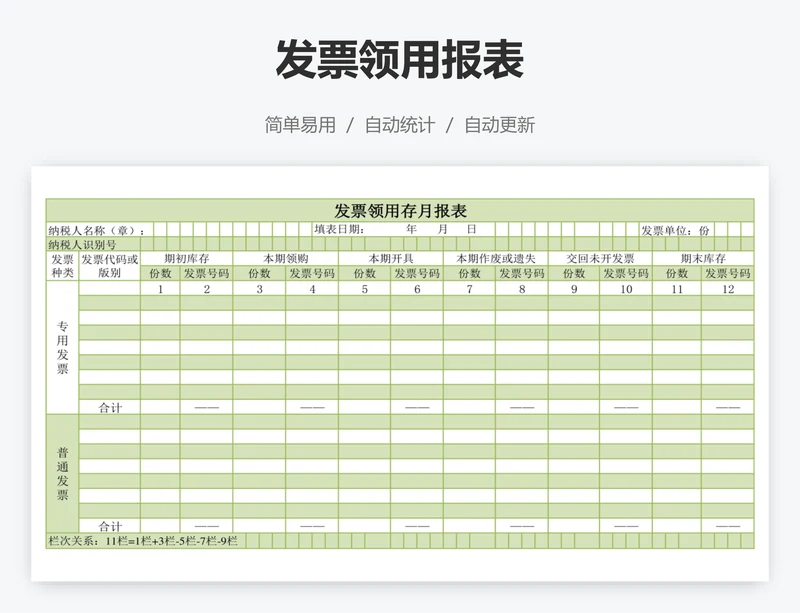Select the 期末库存 header cell
This screenshot has width=800, height=613.
(x=703, y=258)
